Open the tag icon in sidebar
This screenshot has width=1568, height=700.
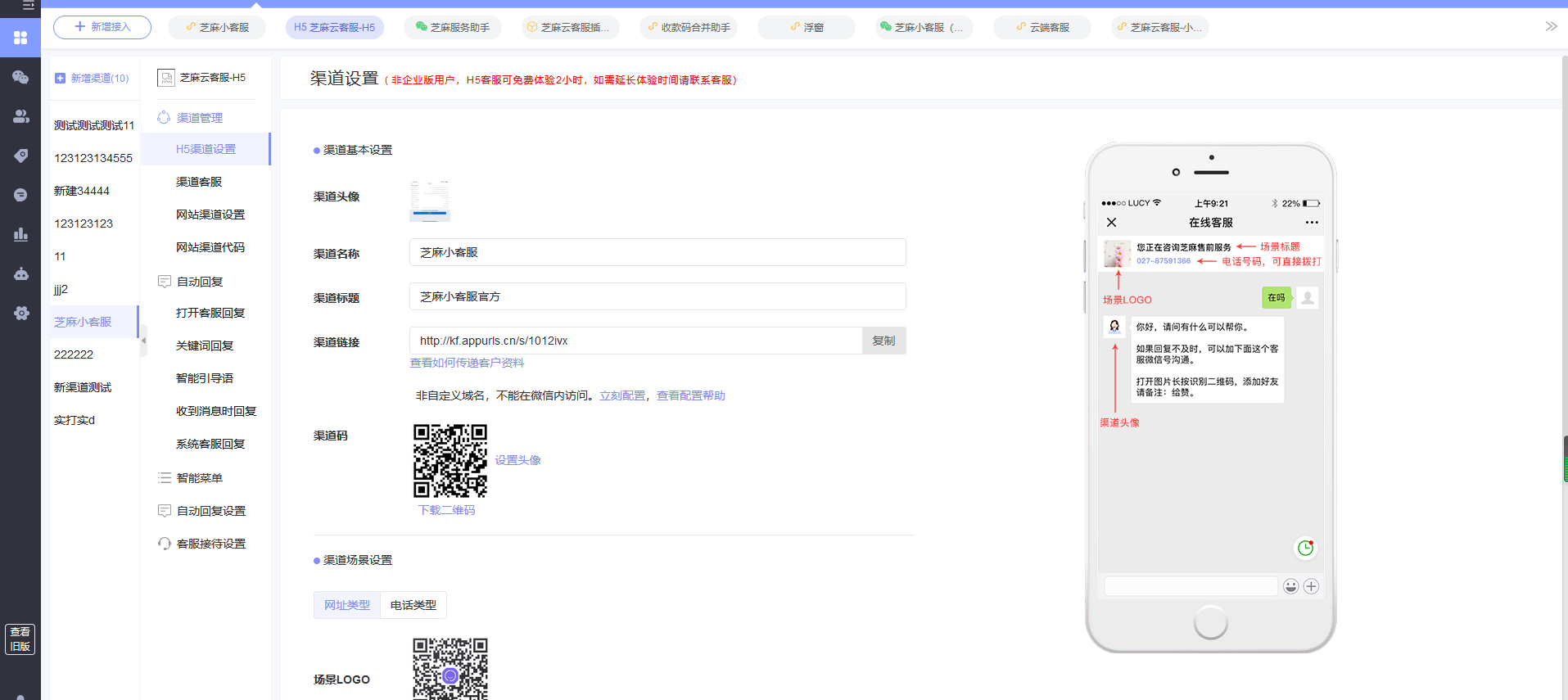point(20,156)
